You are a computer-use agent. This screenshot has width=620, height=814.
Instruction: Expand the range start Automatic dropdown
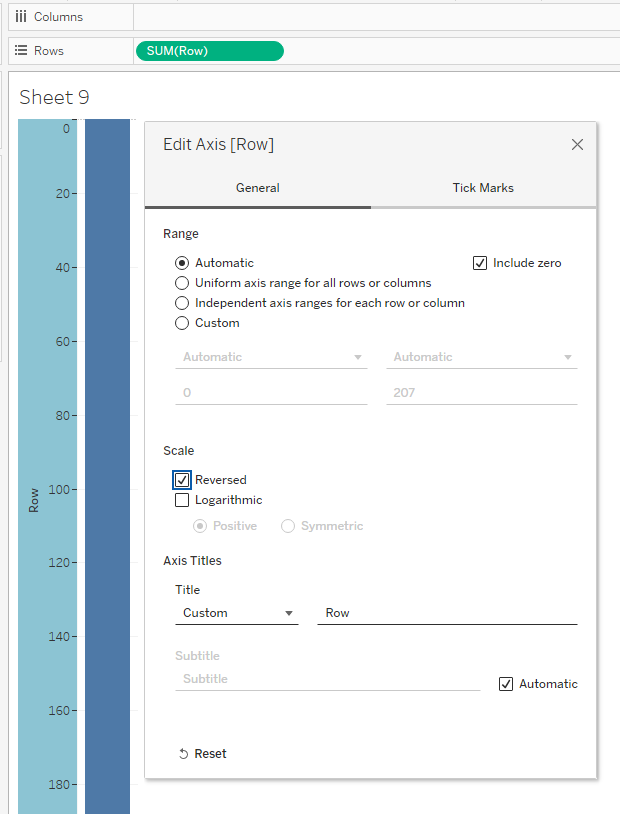tap(272, 357)
